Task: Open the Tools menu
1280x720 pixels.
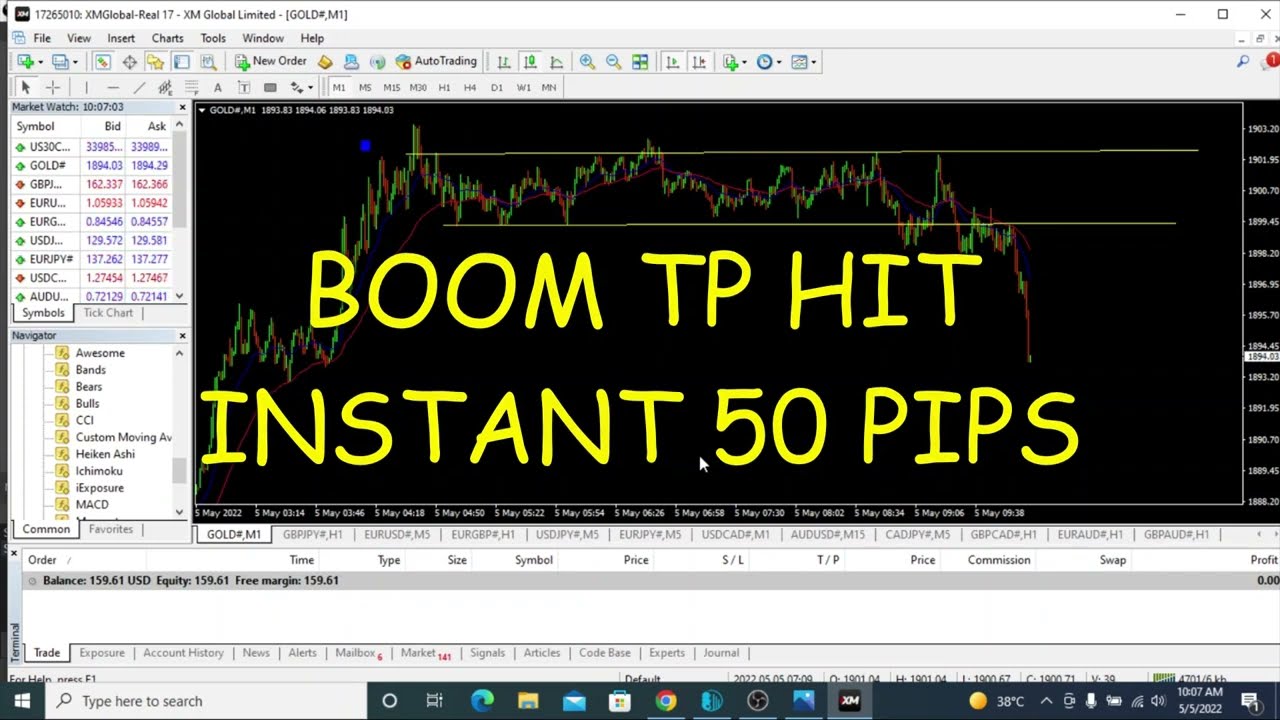Action: tap(213, 38)
